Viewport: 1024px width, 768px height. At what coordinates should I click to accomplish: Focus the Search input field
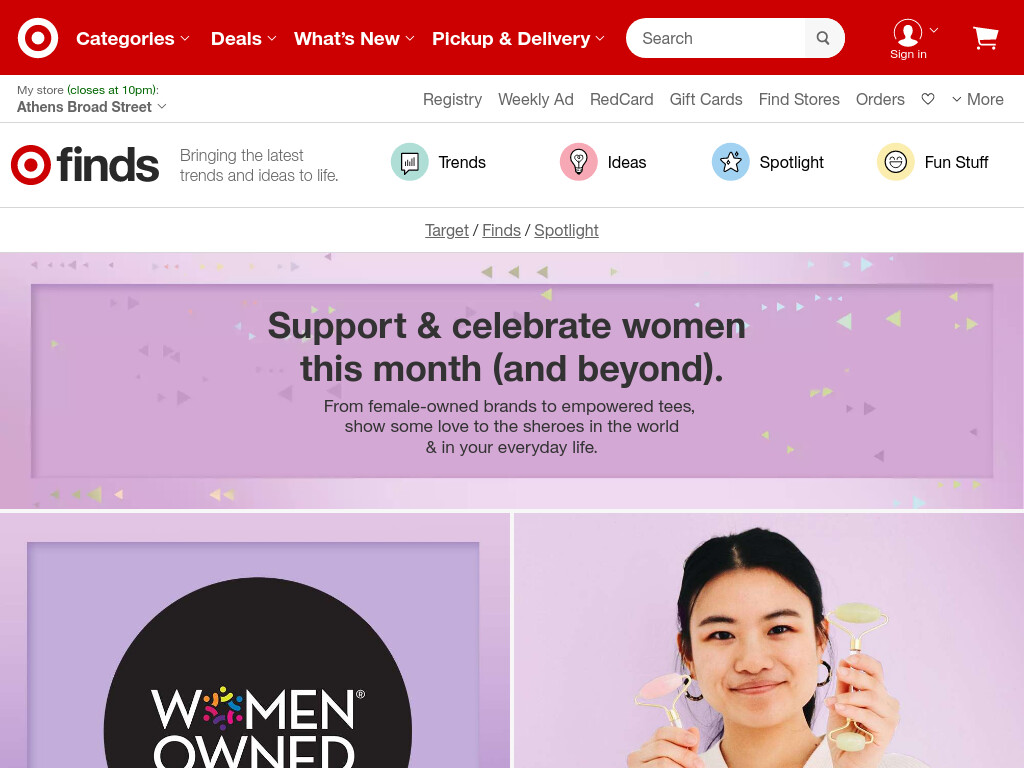point(716,38)
